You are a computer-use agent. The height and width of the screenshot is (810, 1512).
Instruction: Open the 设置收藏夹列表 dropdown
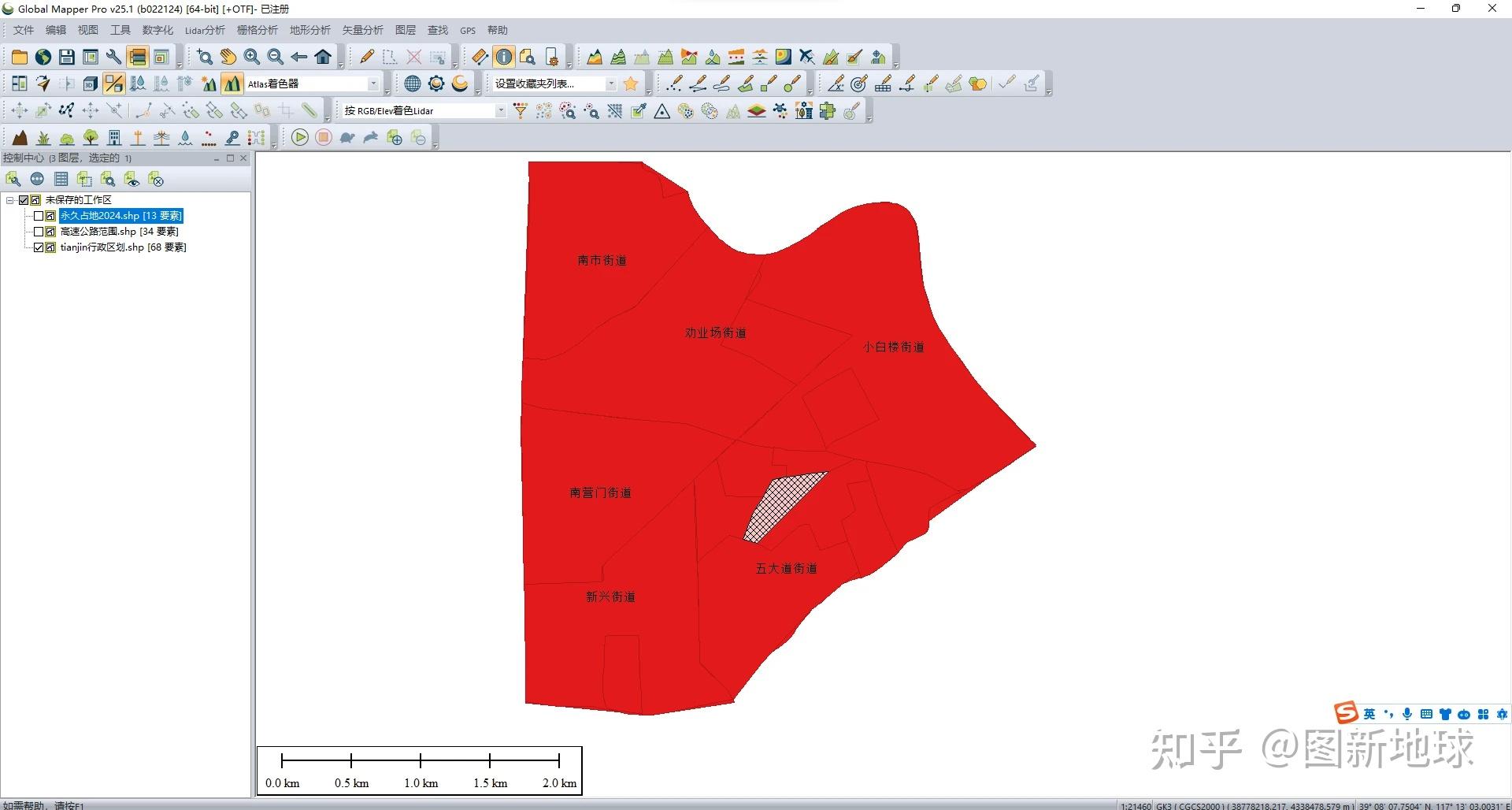click(610, 84)
